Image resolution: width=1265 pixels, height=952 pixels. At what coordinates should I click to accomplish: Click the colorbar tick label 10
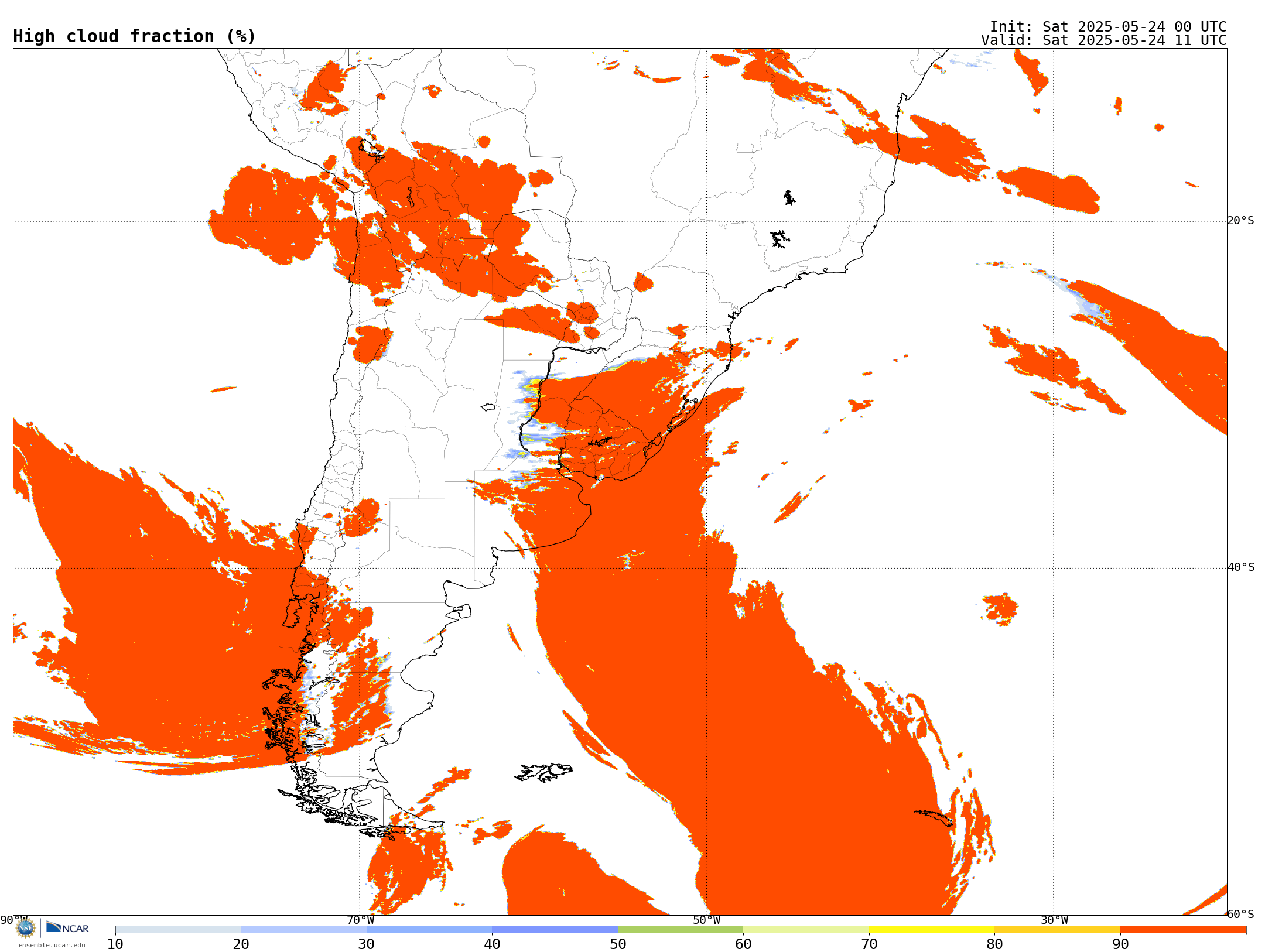tap(115, 944)
